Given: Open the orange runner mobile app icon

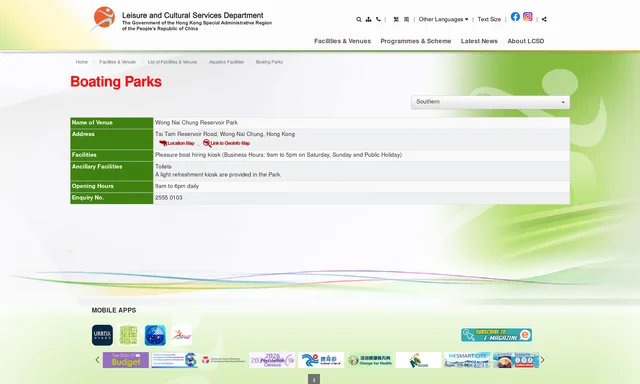Looking at the screenshot, I should 181,335.
